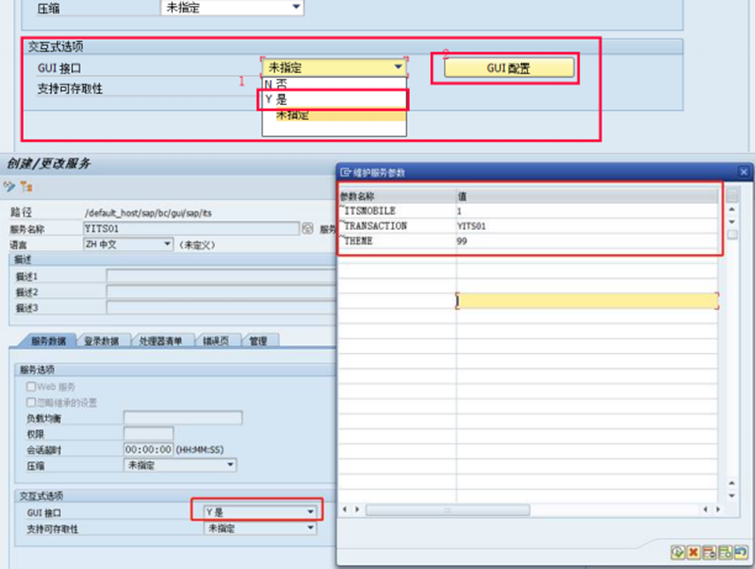Click the blue undo arrow icon in parameters dialog
Screen dimensions: 755x569
point(741,552)
